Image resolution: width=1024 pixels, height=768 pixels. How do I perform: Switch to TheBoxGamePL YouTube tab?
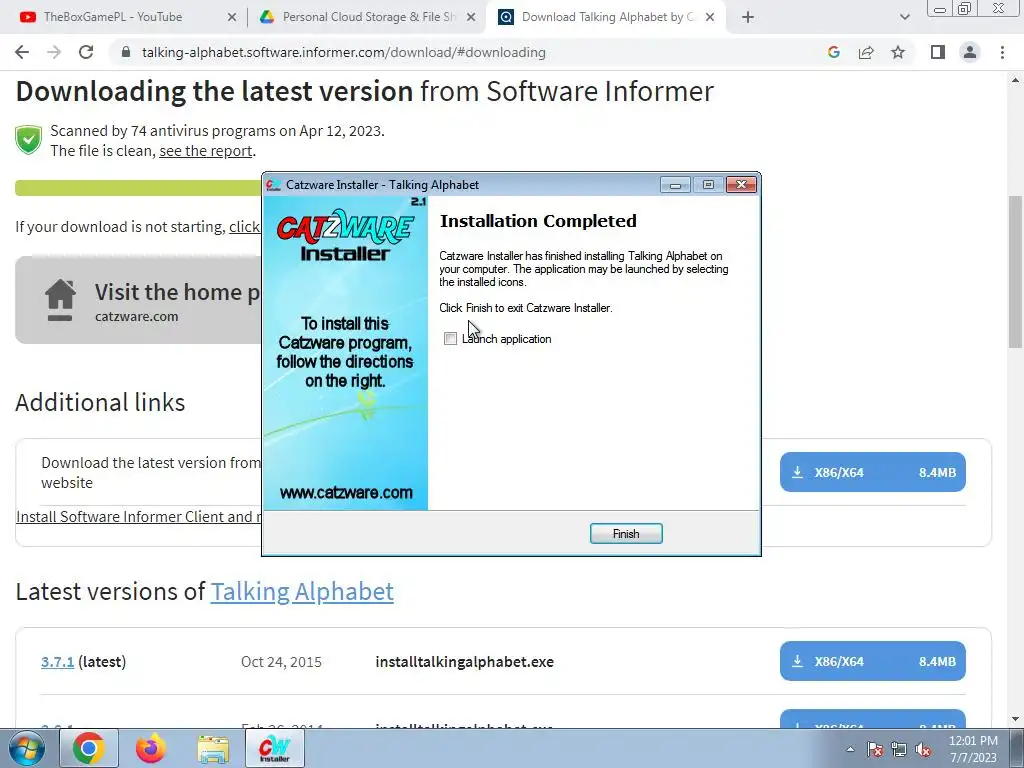point(112,17)
